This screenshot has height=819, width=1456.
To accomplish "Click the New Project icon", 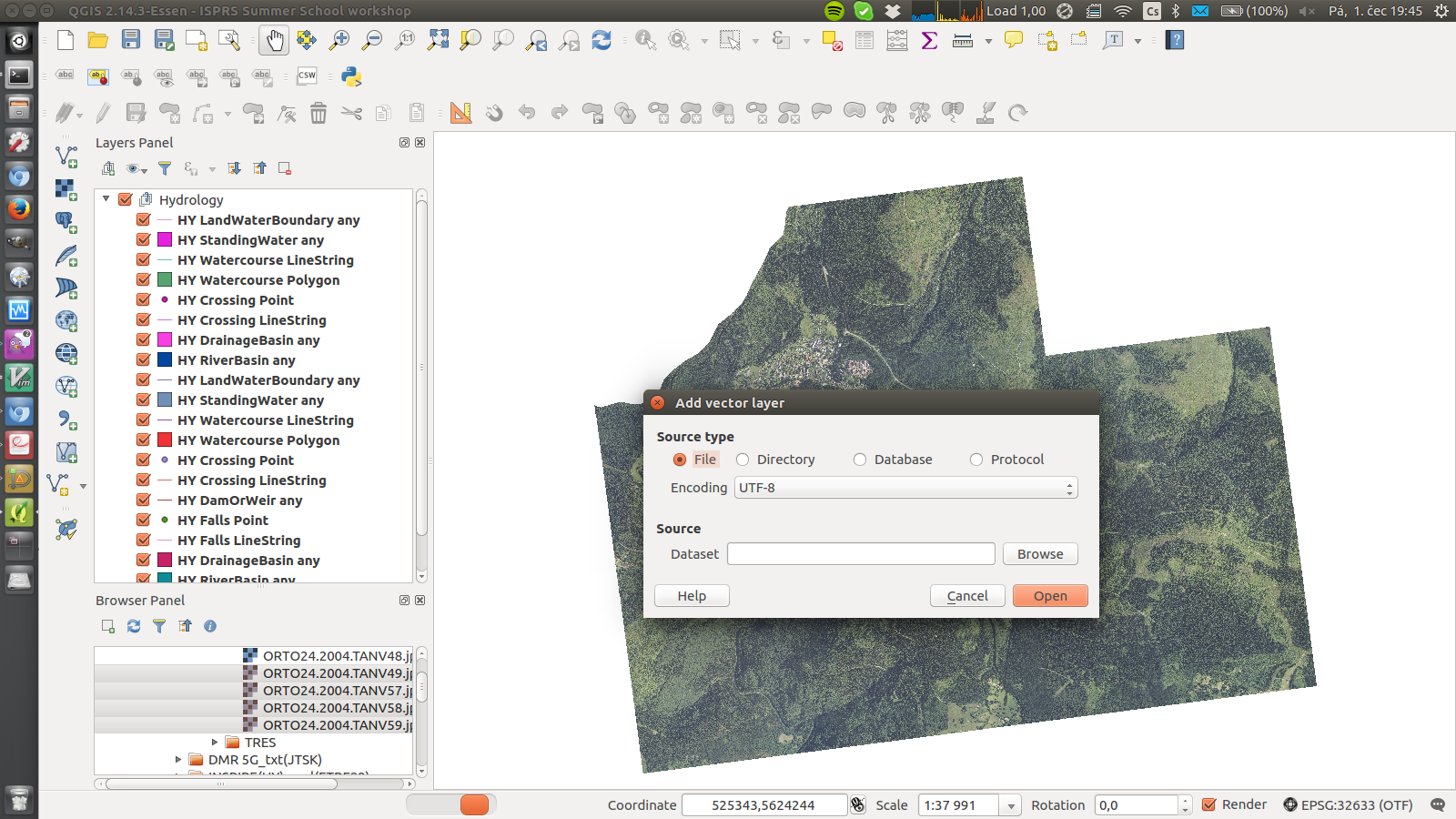I will [66, 40].
